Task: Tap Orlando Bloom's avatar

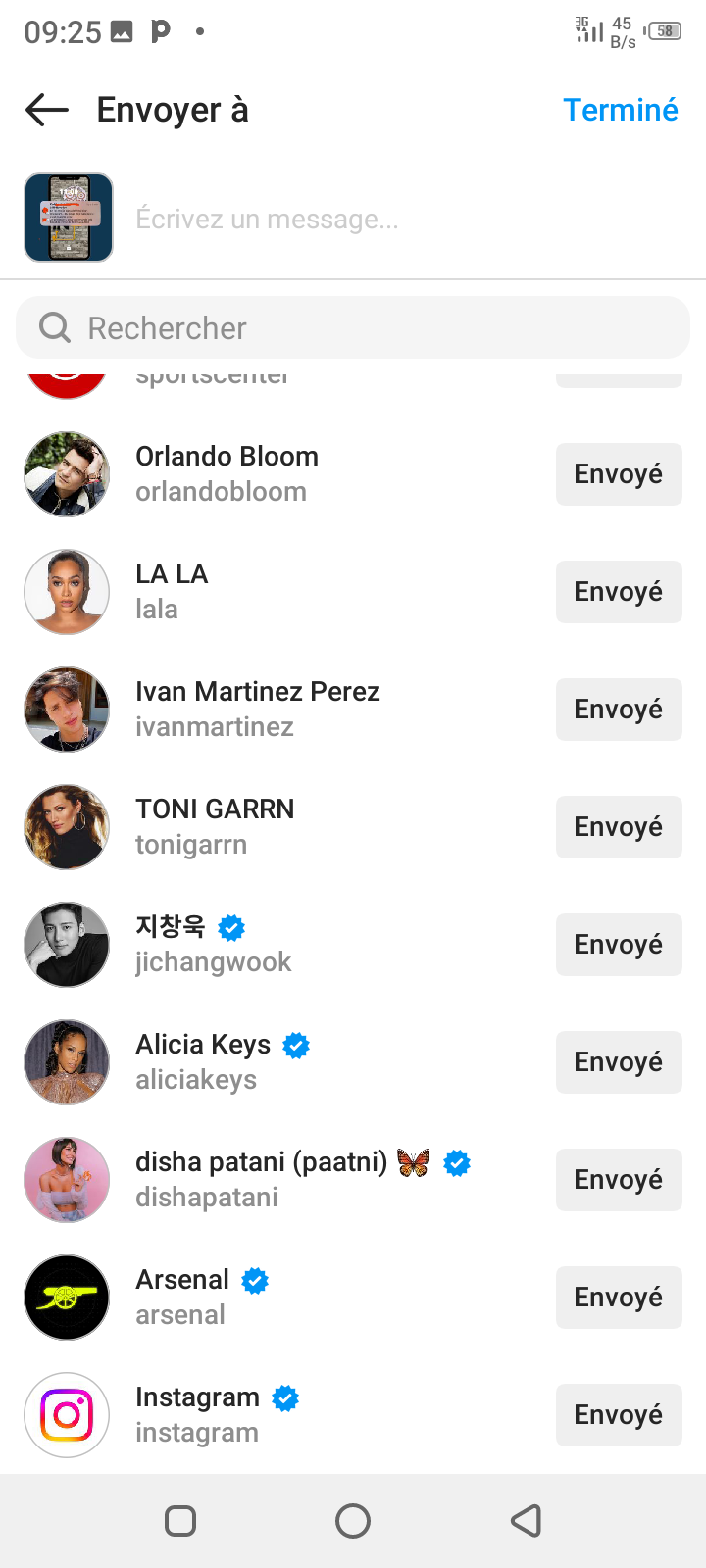Action: tap(67, 473)
